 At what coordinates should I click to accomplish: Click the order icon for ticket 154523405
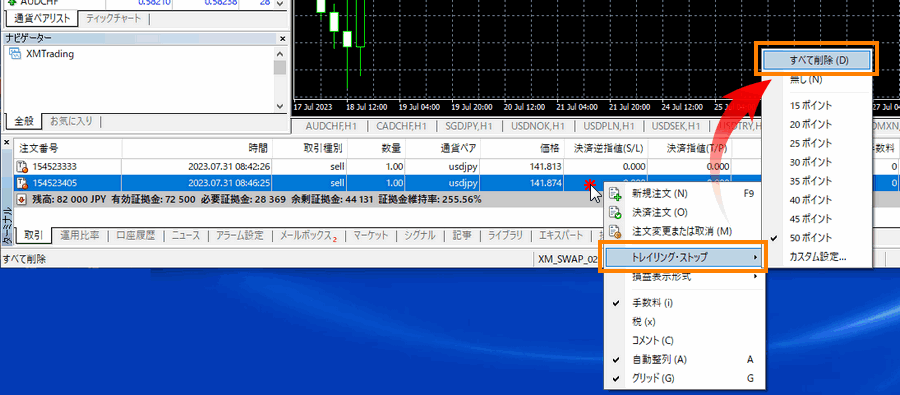tap(22, 184)
